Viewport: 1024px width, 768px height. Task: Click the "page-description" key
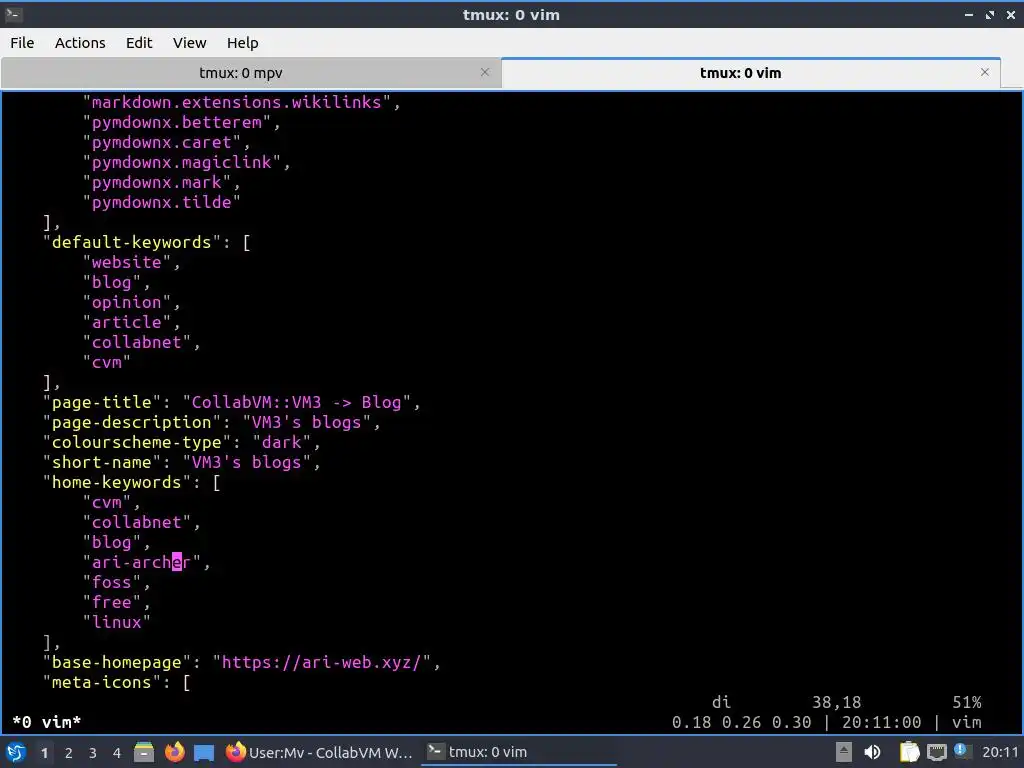click(132, 423)
